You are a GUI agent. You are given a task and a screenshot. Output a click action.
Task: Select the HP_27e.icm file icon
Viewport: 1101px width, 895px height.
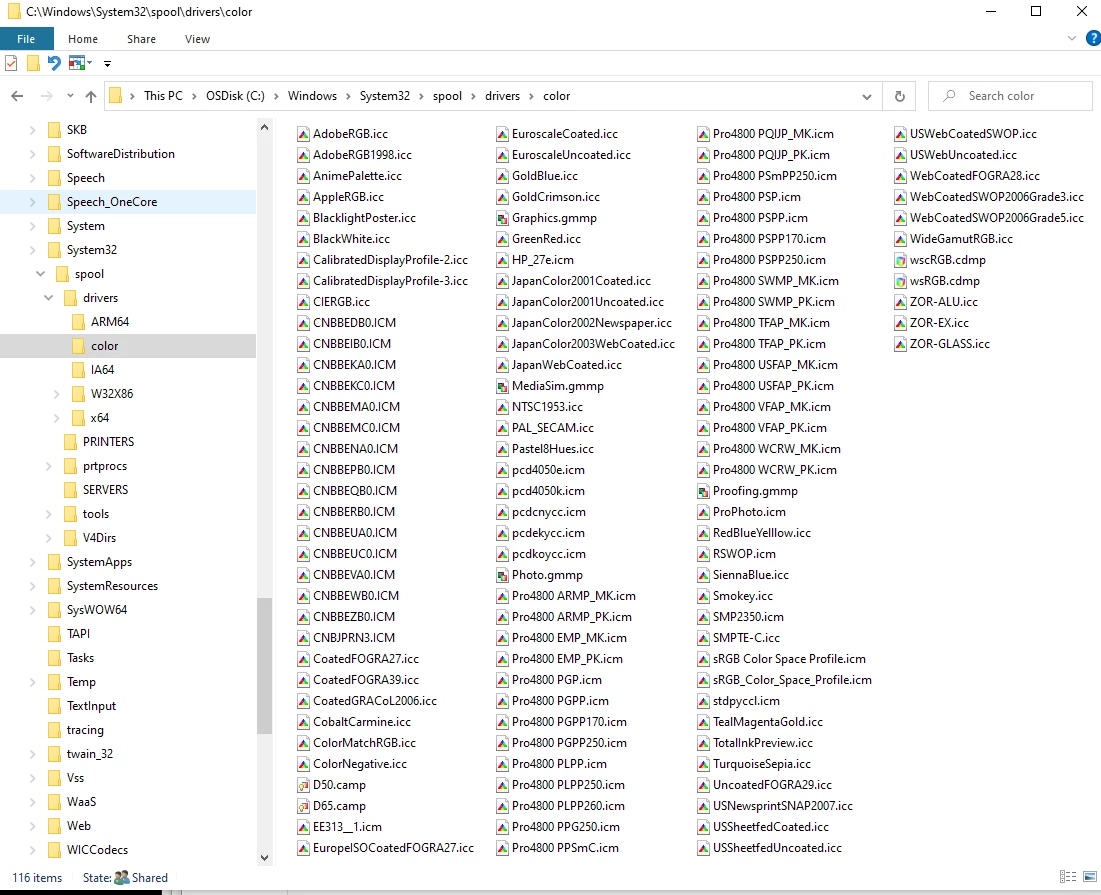502,260
